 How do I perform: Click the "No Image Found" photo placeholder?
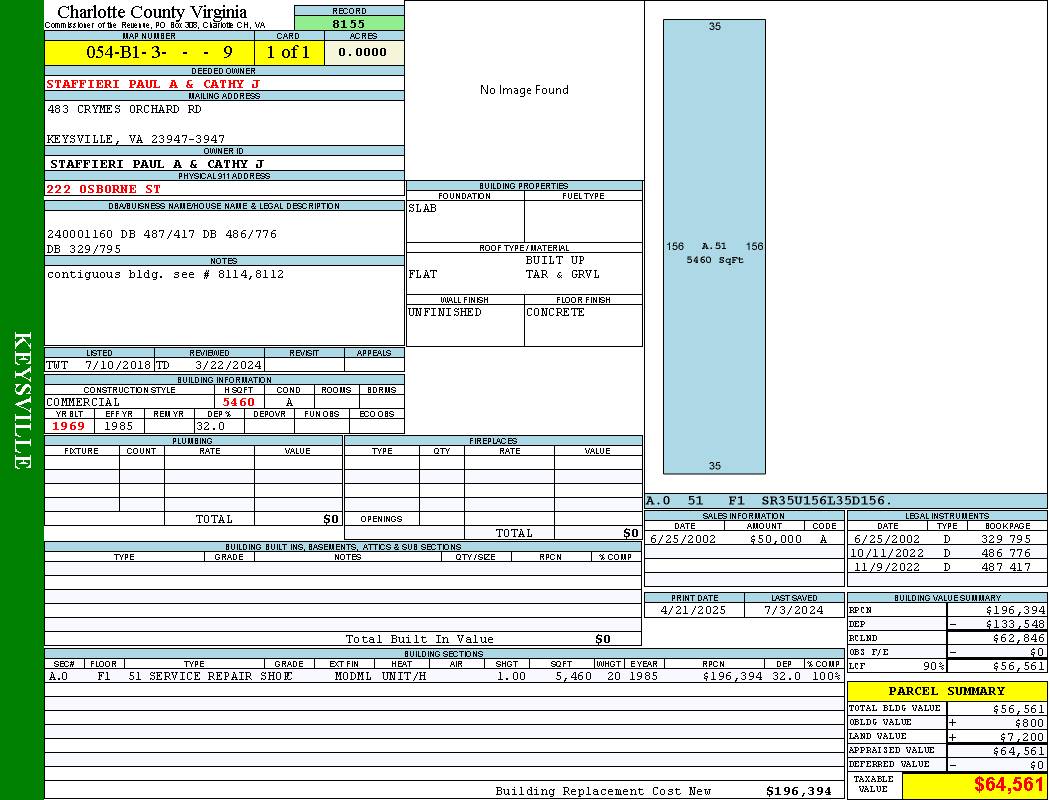click(x=524, y=90)
